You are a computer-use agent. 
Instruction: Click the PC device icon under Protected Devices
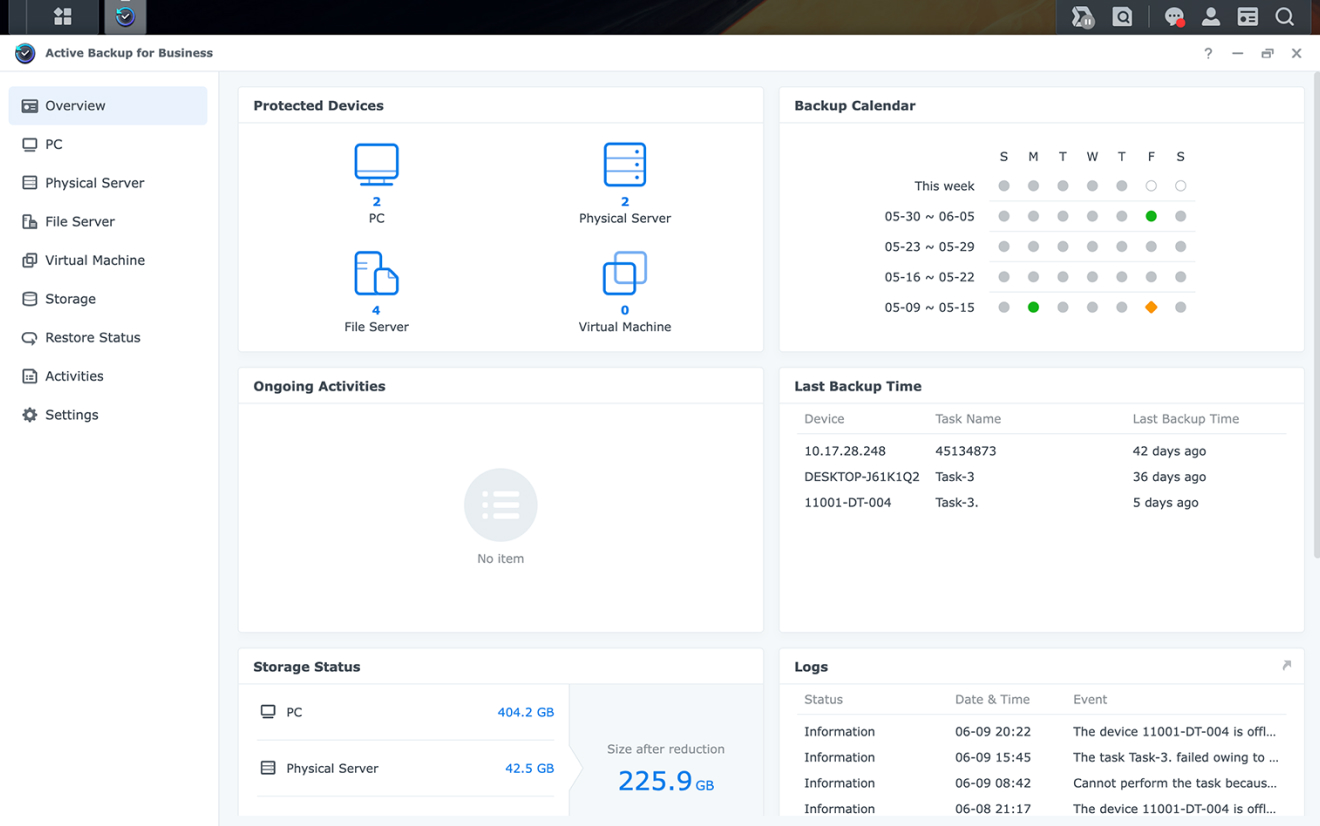click(x=376, y=163)
